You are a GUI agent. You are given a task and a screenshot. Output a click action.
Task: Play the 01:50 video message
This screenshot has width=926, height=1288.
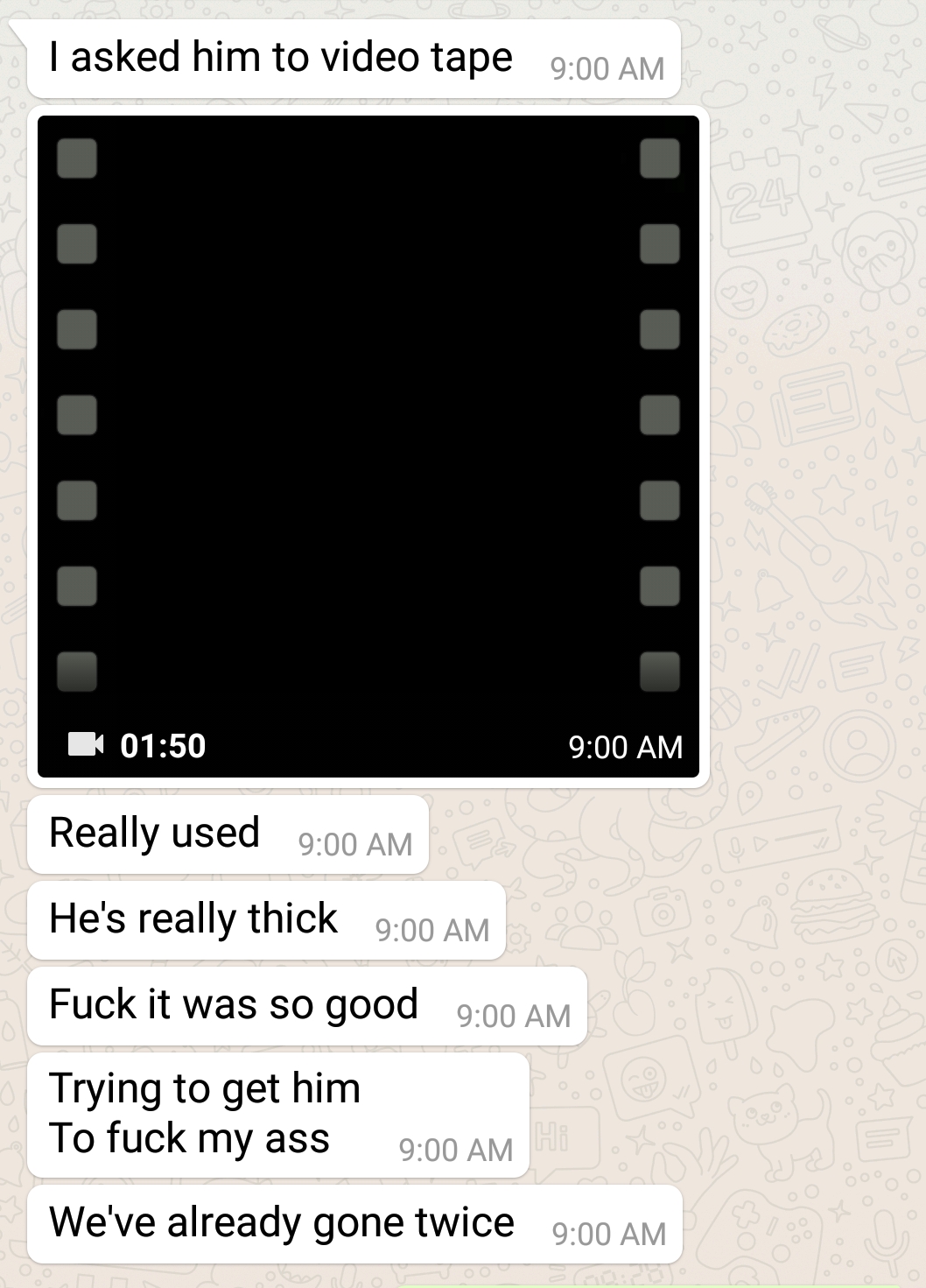368,447
